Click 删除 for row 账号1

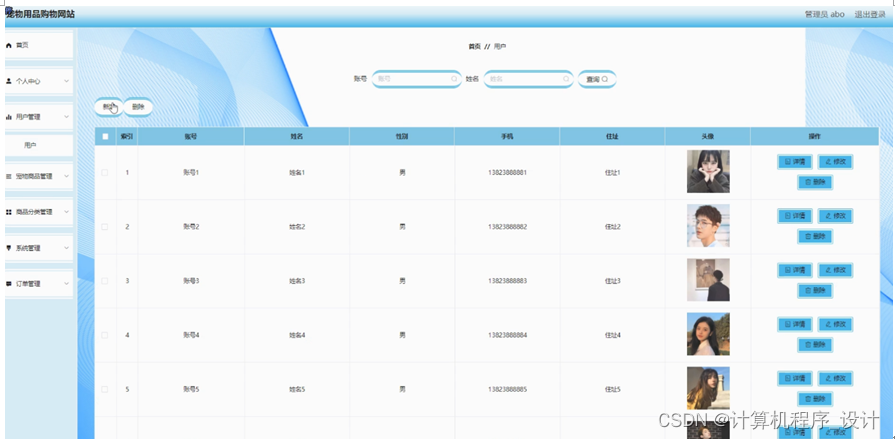tap(815, 183)
